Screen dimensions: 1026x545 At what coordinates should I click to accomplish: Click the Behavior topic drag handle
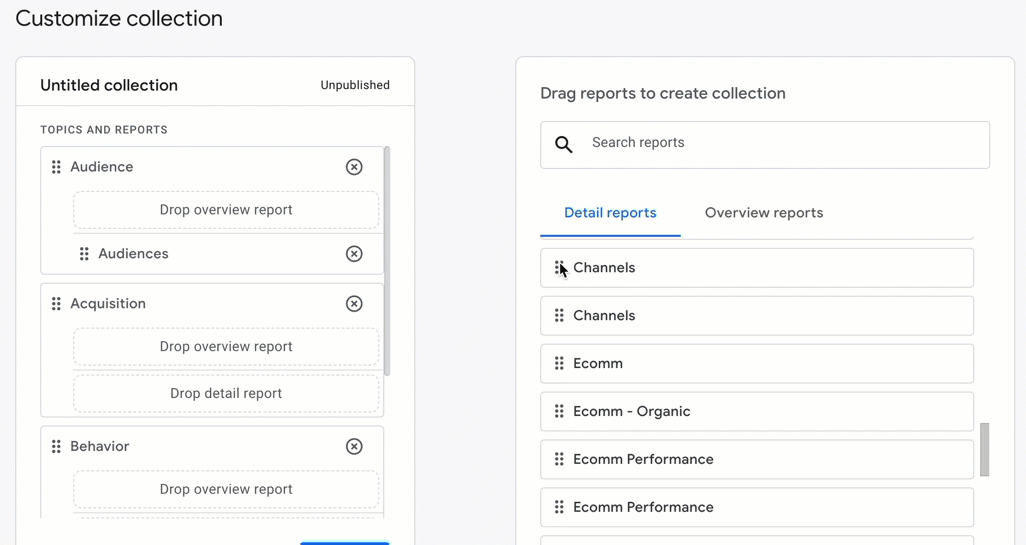pos(56,446)
